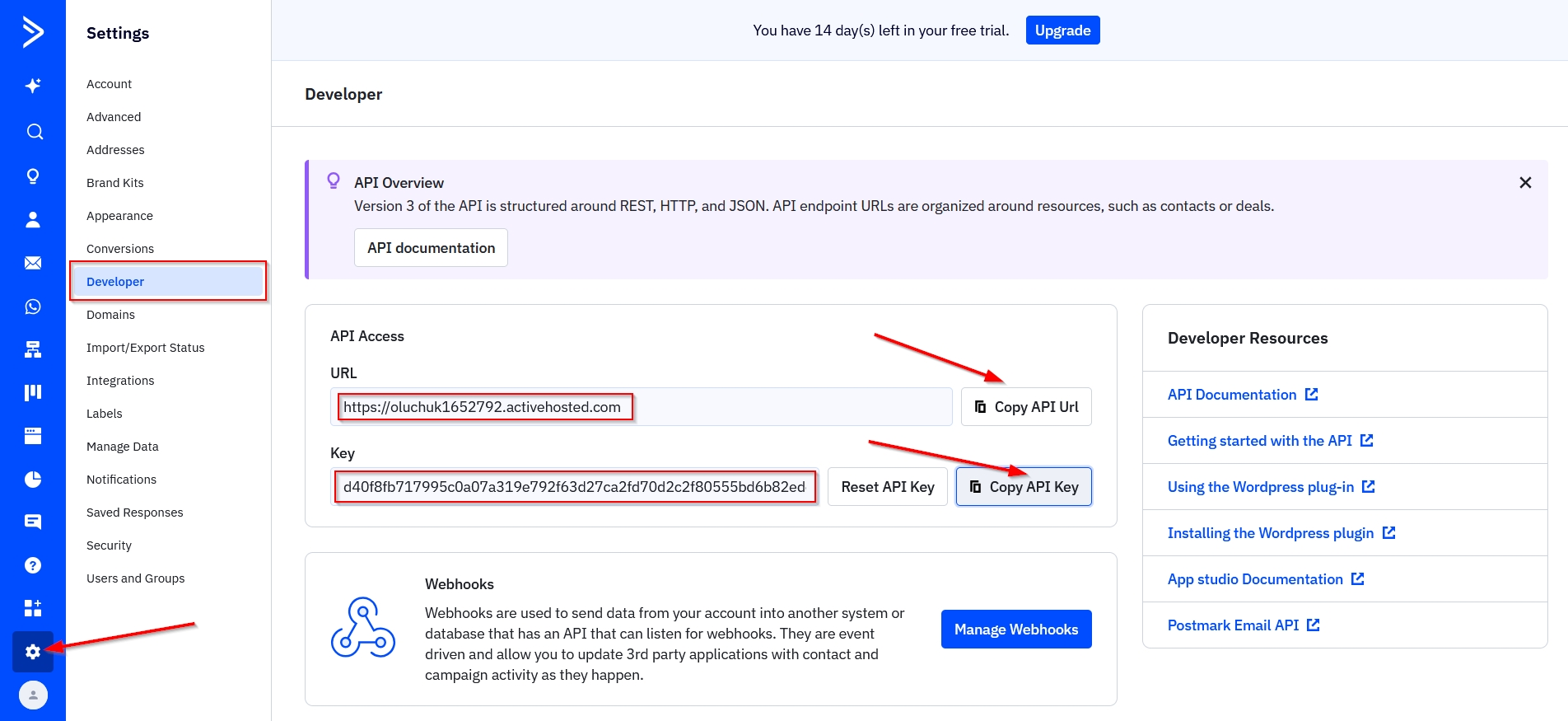Open the Automations flow icon
Image resolution: width=1568 pixels, height=721 pixels.
click(33, 349)
